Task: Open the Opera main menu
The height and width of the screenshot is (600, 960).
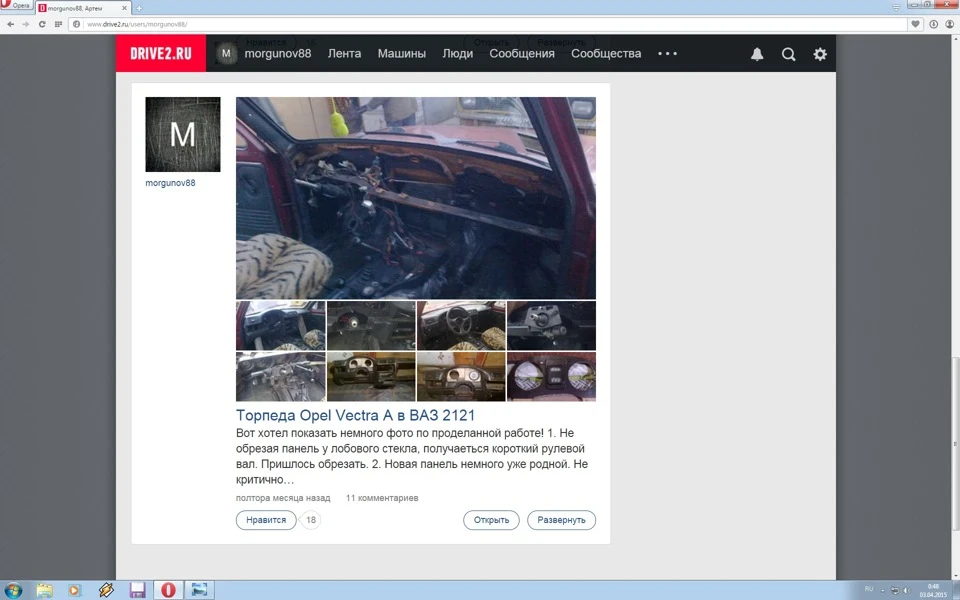Action: (16, 6)
